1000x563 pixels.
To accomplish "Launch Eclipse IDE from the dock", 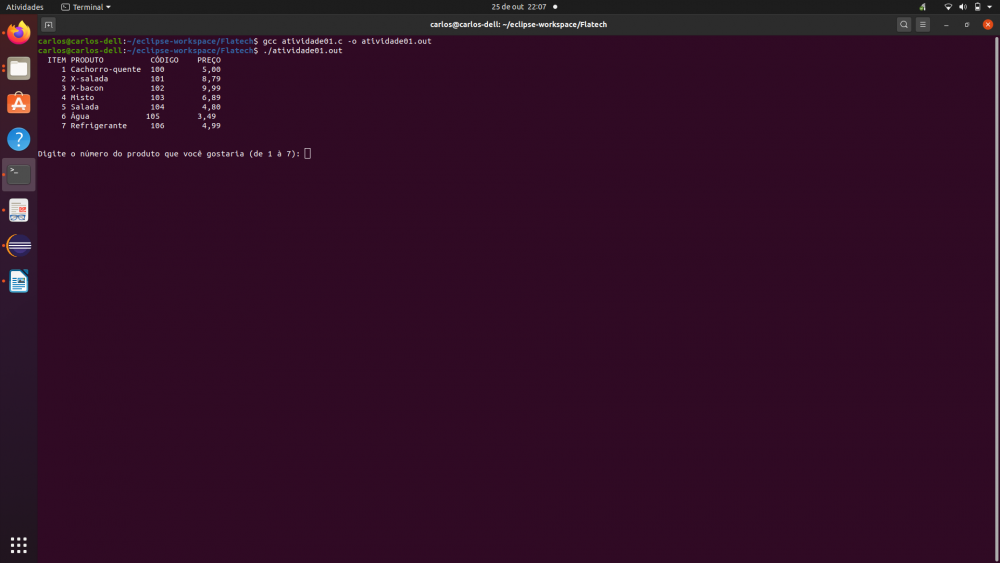I will coord(19,245).
